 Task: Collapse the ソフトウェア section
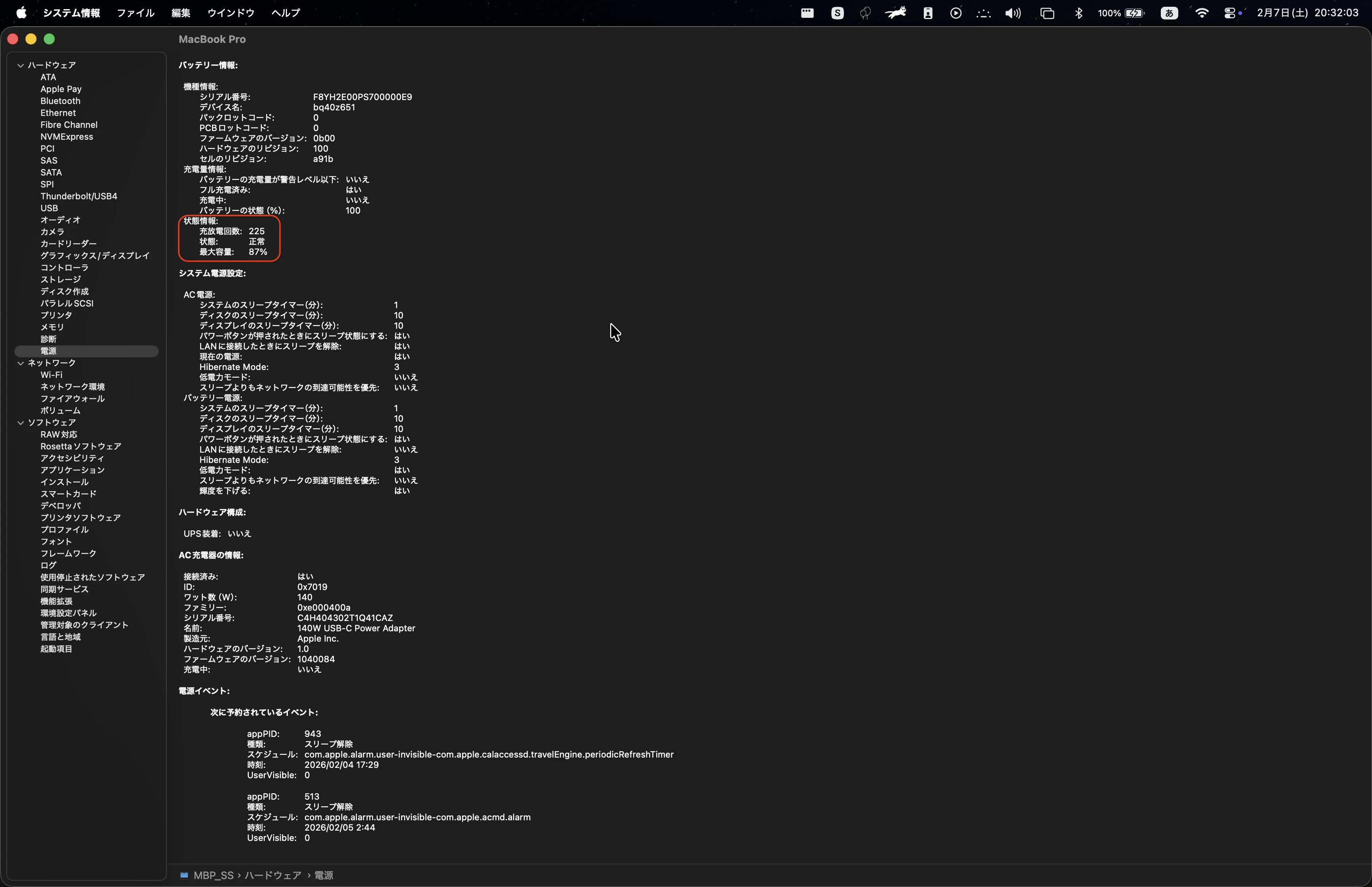point(21,422)
